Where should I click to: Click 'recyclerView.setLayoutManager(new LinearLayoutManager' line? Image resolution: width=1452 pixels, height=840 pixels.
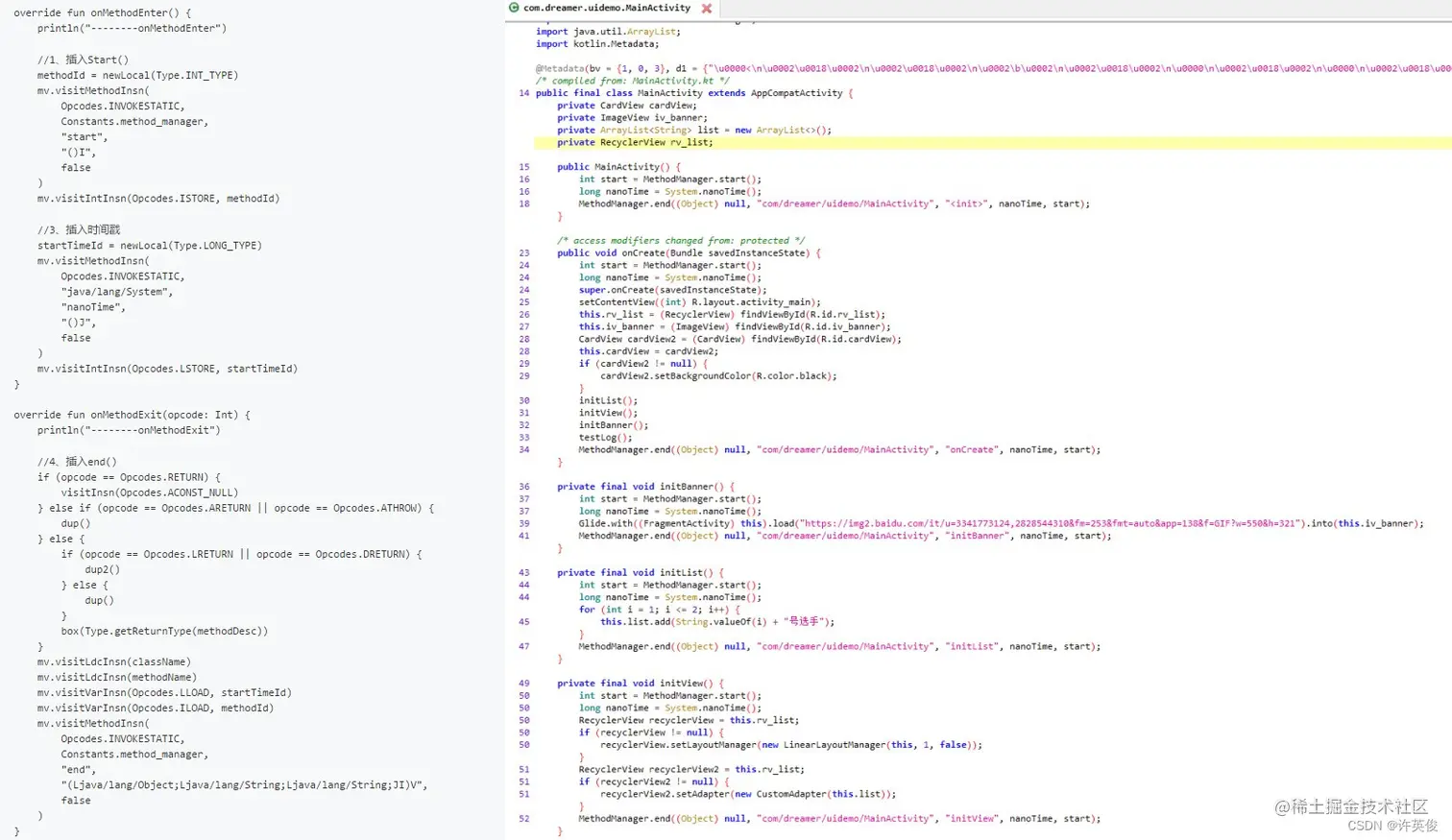click(x=792, y=745)
